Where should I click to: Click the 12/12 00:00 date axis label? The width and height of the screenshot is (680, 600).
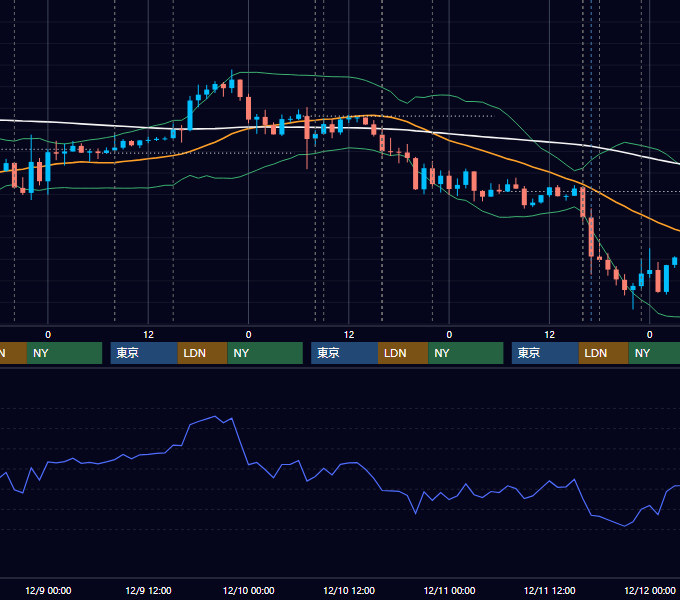[650, 590]
